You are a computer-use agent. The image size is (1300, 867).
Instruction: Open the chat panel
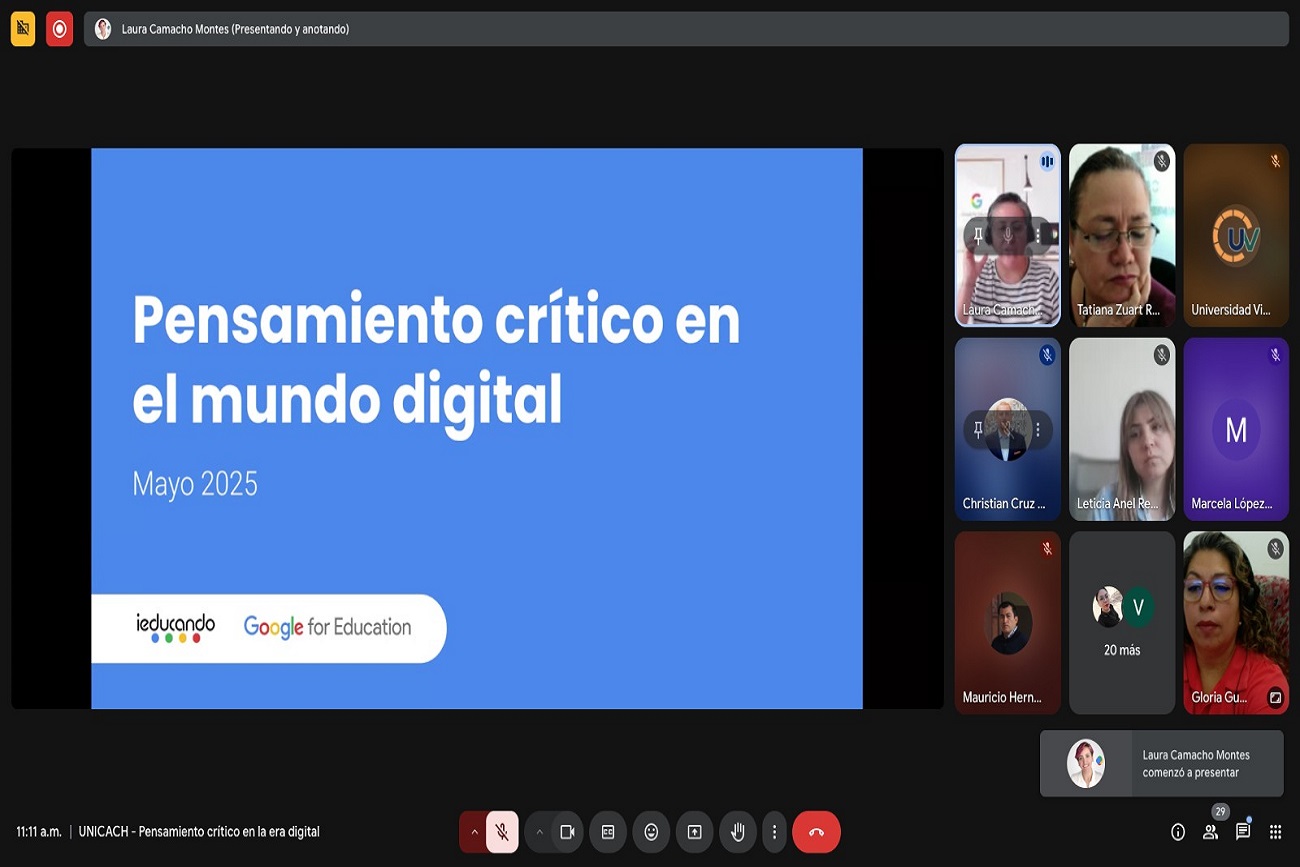pyautogui.click(x=1243, y=832)
